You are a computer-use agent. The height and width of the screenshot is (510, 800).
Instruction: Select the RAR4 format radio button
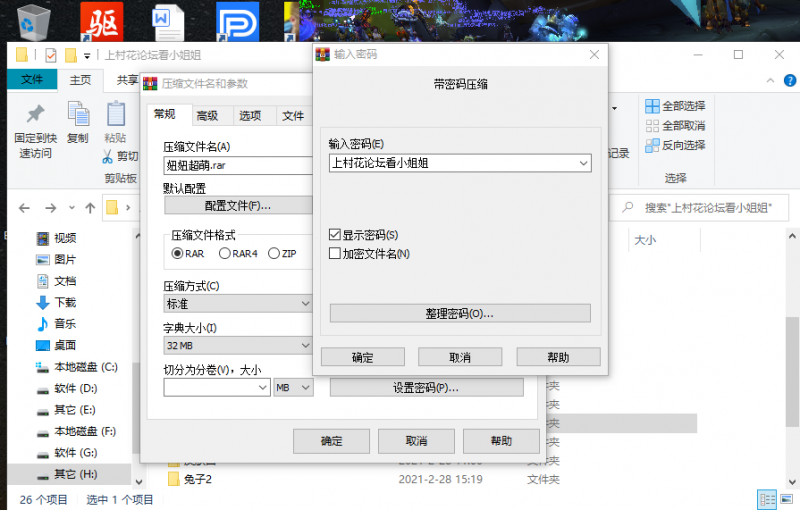pyautogui.click(x=225, y=254)
